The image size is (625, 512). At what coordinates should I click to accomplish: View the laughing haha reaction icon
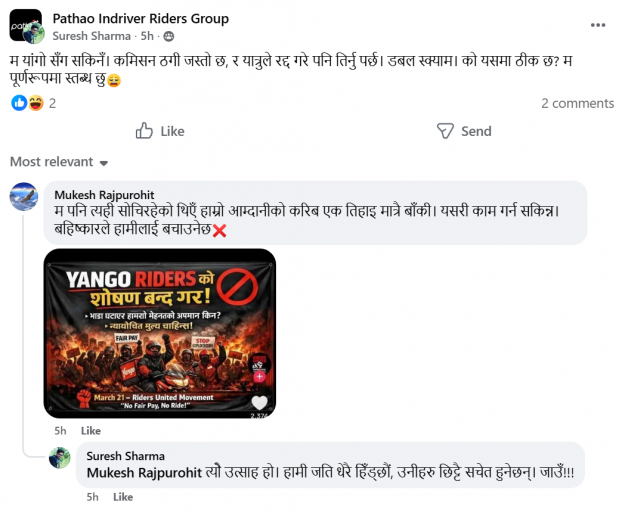coord(36,103)
